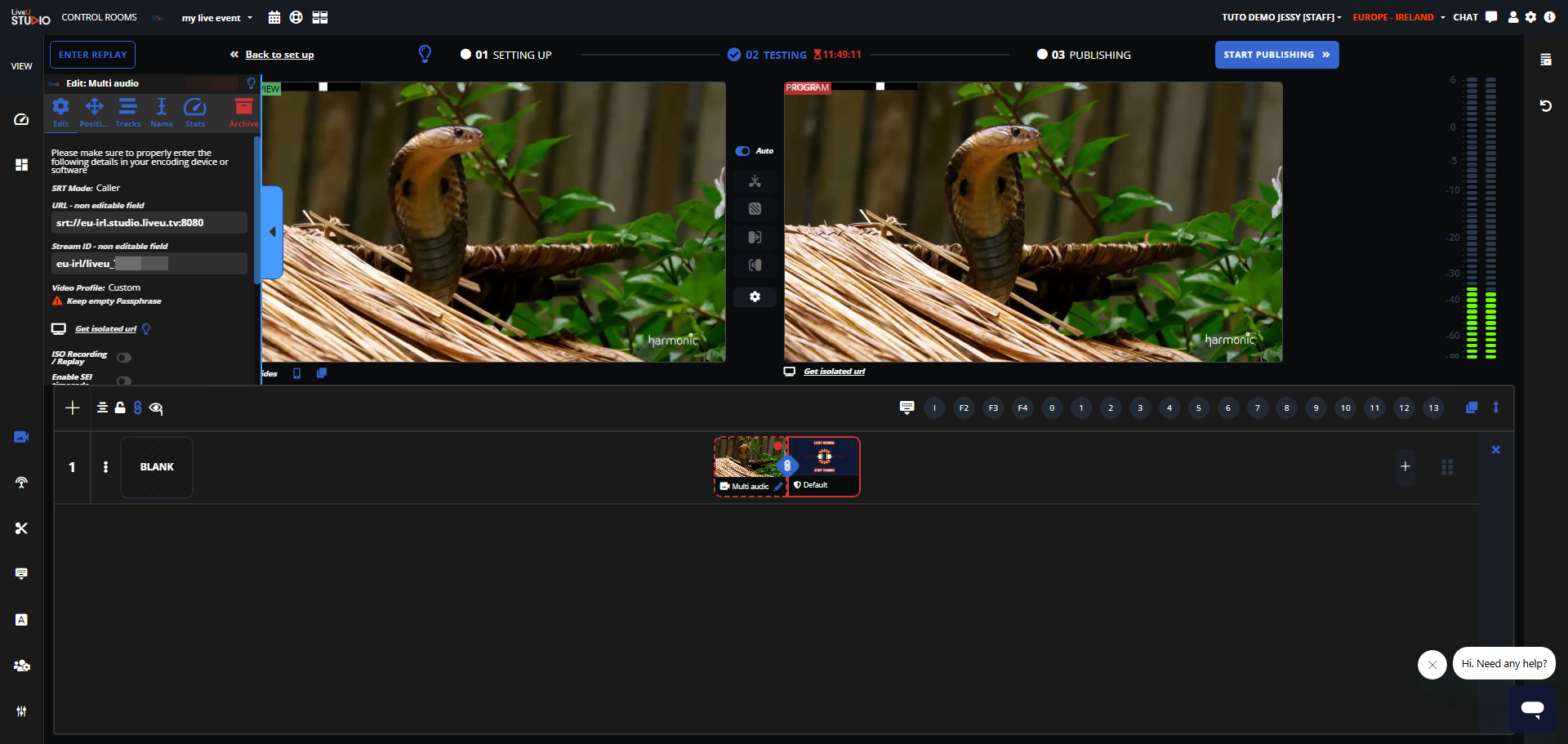Switch to the Position tab
1568x744 pixels.
click(94, 112)
